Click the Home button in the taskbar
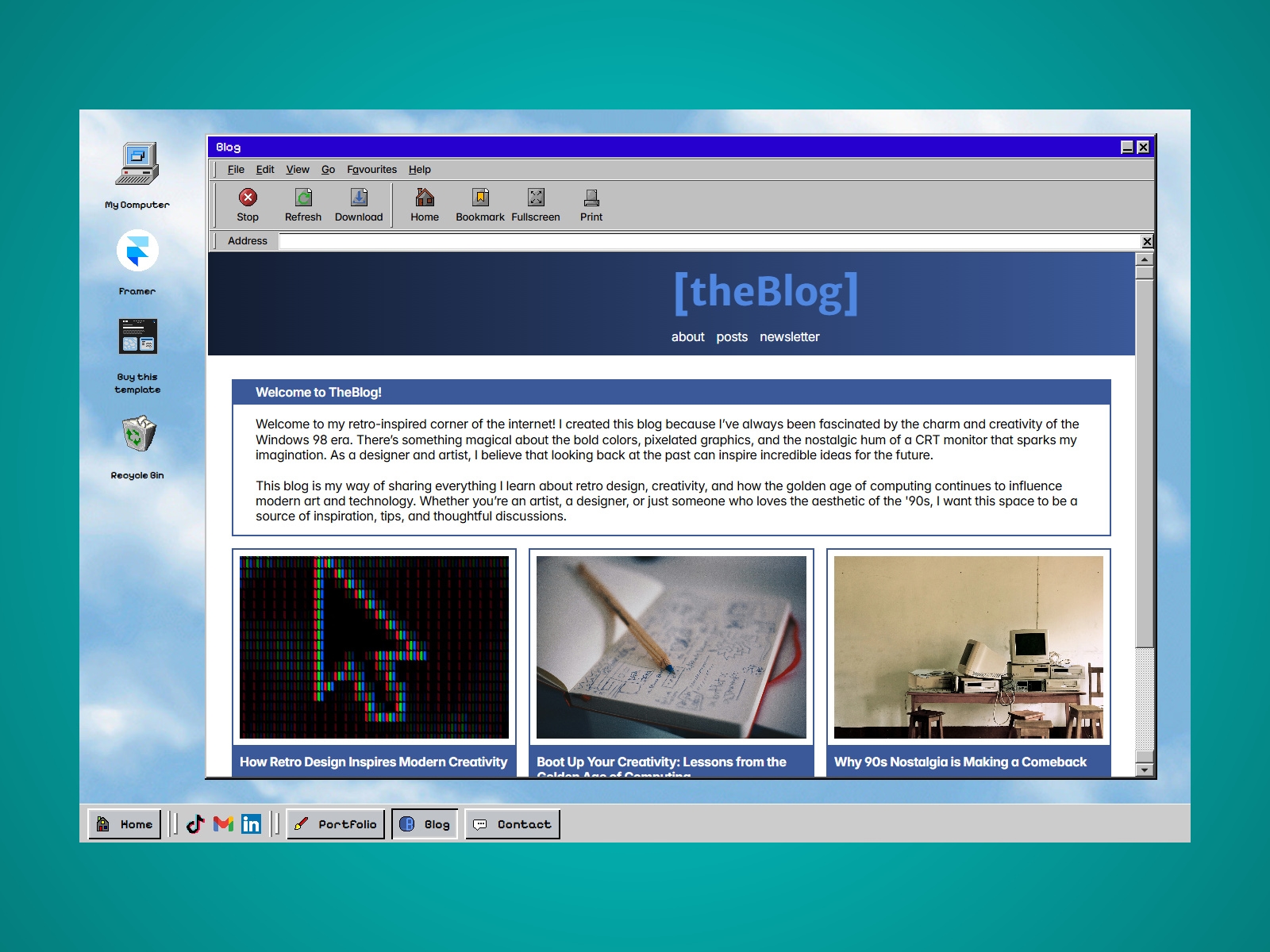The width and height of the screenshot is (1270, 952). tap(125, 824)
